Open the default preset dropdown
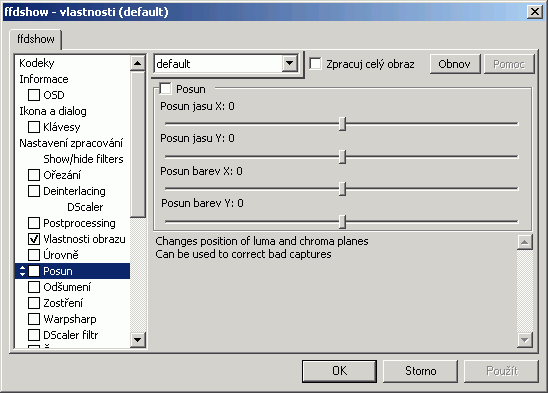 click(290, 64)
